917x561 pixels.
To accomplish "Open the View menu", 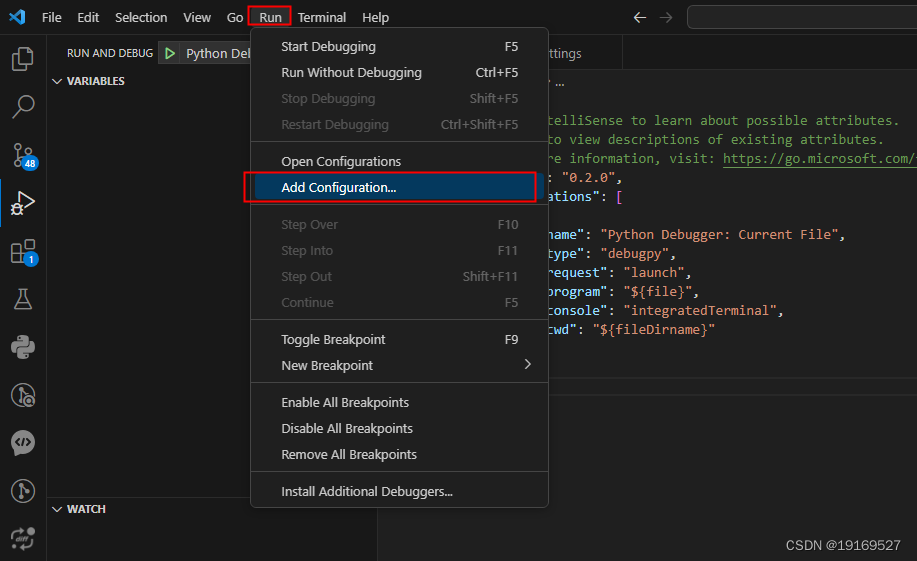I will [x=196, y=18].
